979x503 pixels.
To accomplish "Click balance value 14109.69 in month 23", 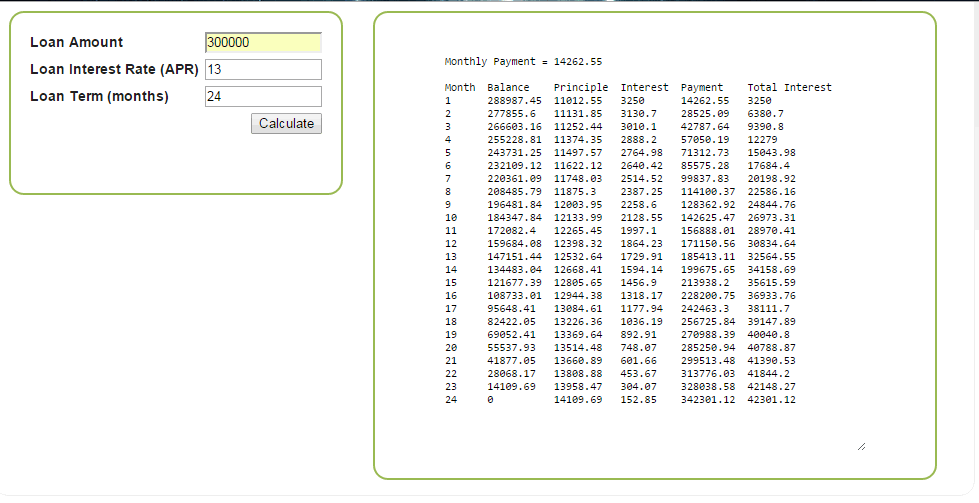I will 511,387.
